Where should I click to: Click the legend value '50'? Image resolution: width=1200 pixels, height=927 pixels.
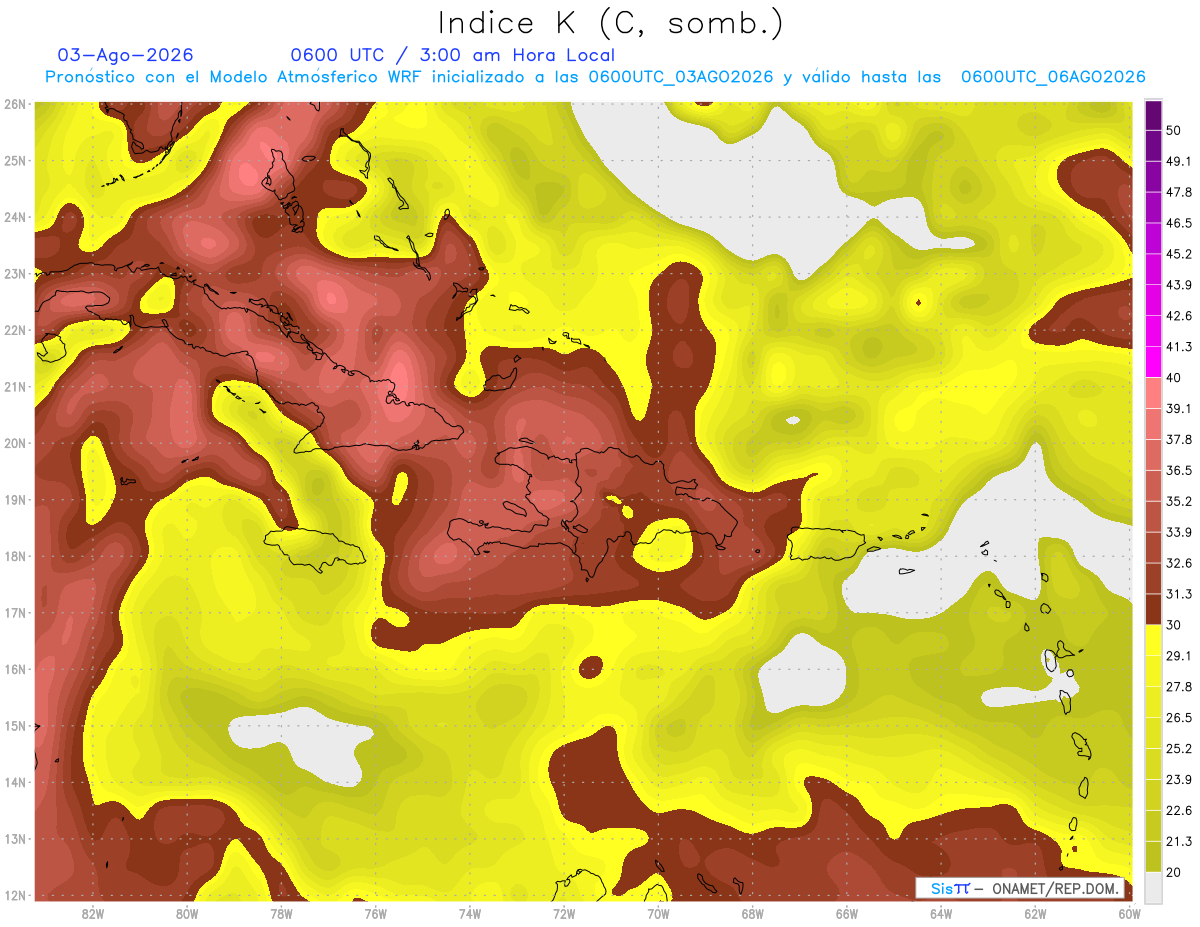(x=1175, y=131)
